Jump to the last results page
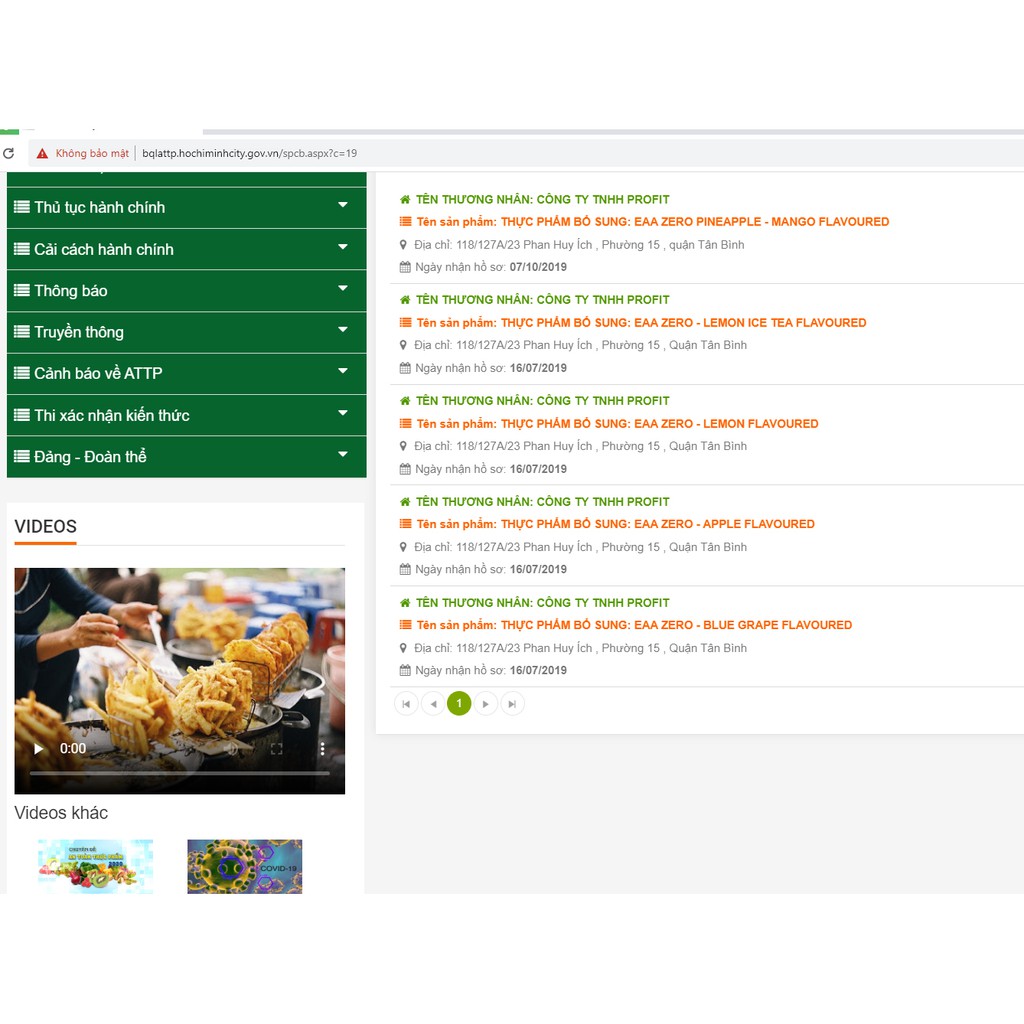The width and height of the screenshot is (1024, 1024). coord(512,704)
